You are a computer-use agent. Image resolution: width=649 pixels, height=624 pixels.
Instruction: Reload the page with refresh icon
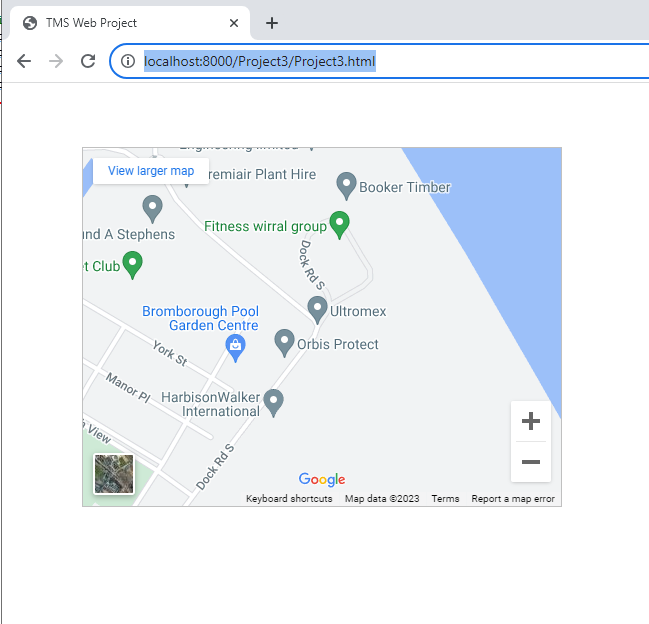[x=88, y=61]
